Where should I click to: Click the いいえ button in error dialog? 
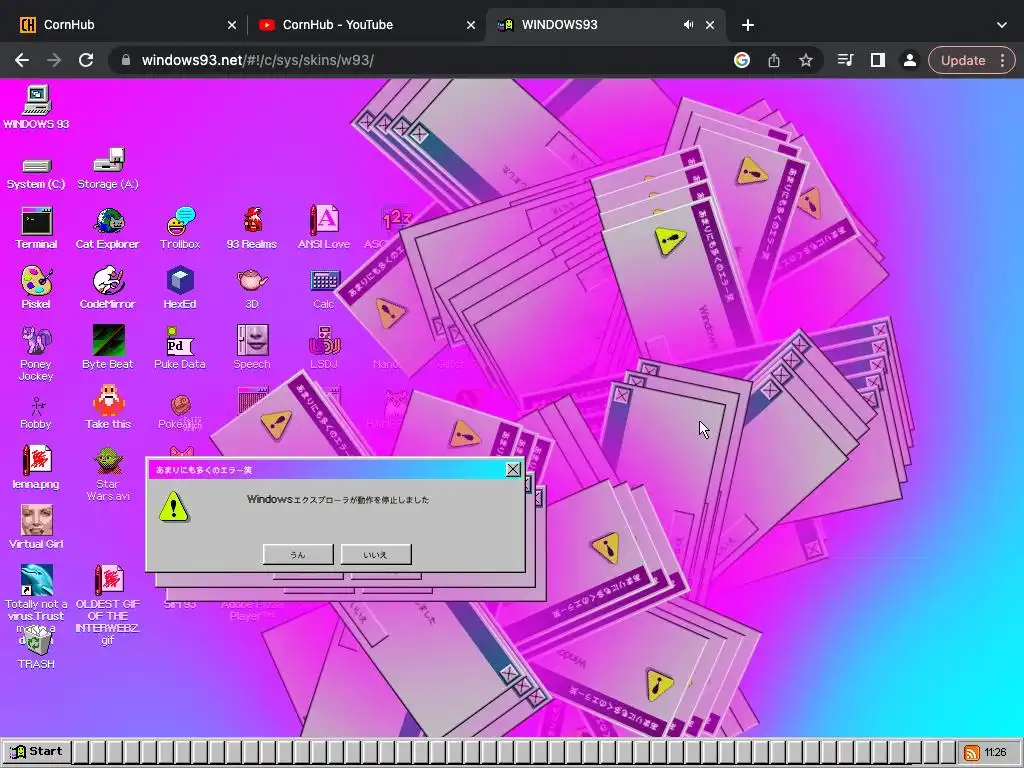click(376, 554)
